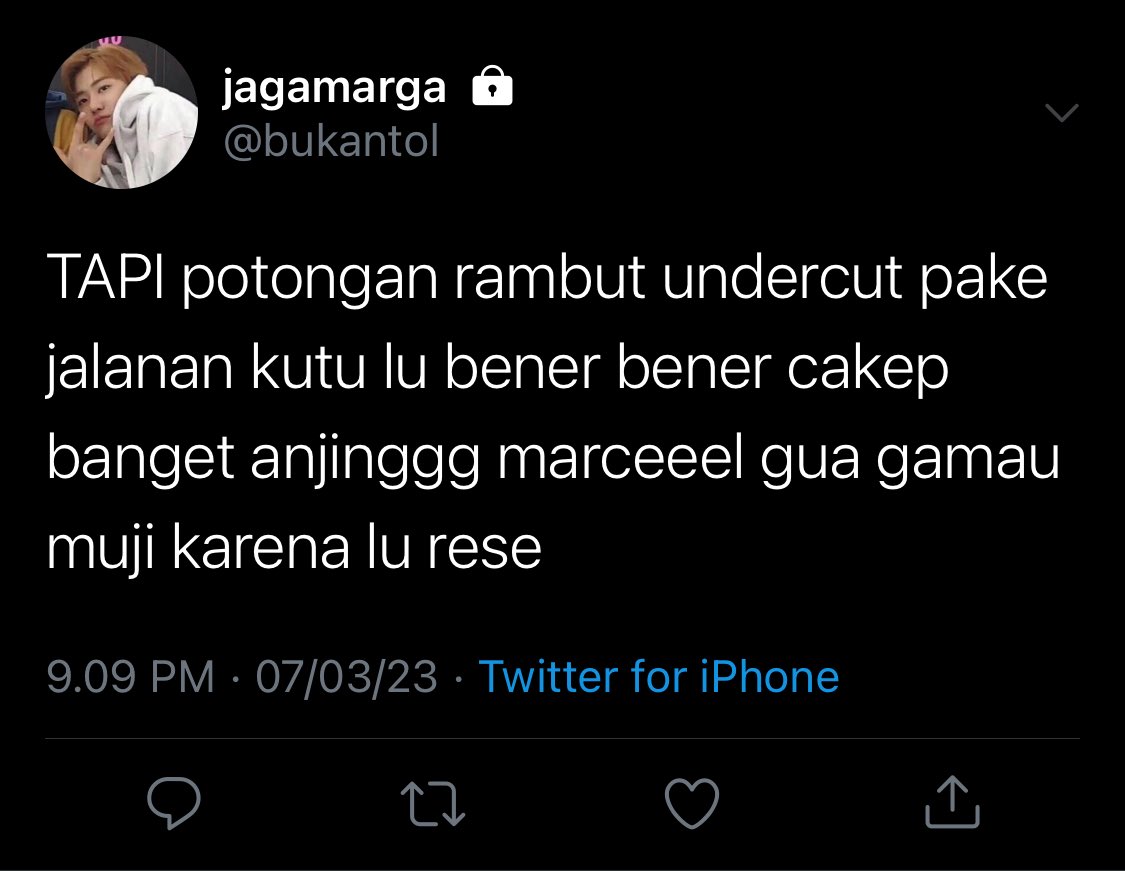Click the tweet line 'muji karena lu rese'
The width and height of the screenshot is (1125, 871).
point(293,547)
